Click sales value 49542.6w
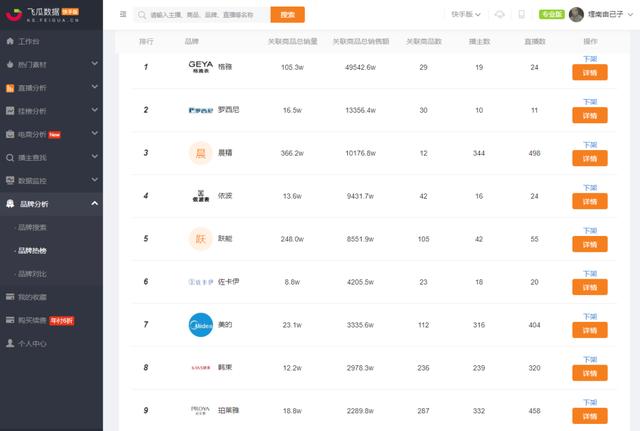The height and width of the screenshot is (431, 640). 360,67
